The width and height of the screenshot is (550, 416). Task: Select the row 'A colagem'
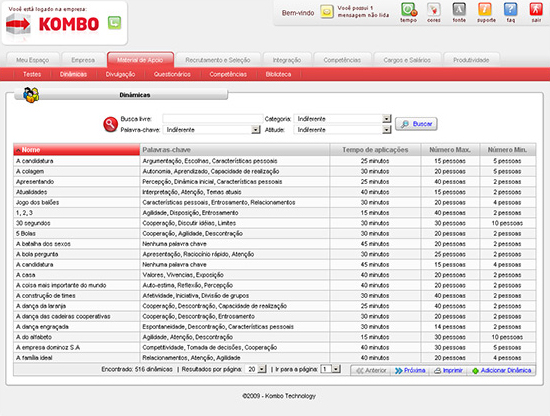coord(275,171)
